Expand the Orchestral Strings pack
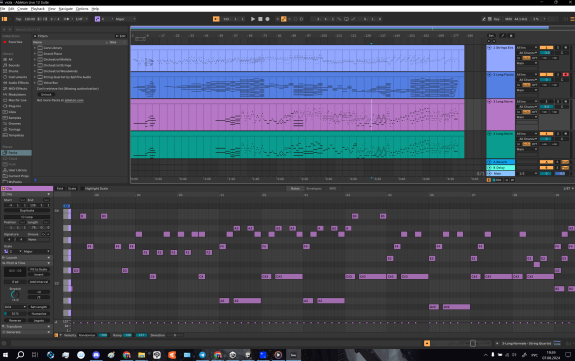Screen dimensions: 575x361 click(35, 65)
